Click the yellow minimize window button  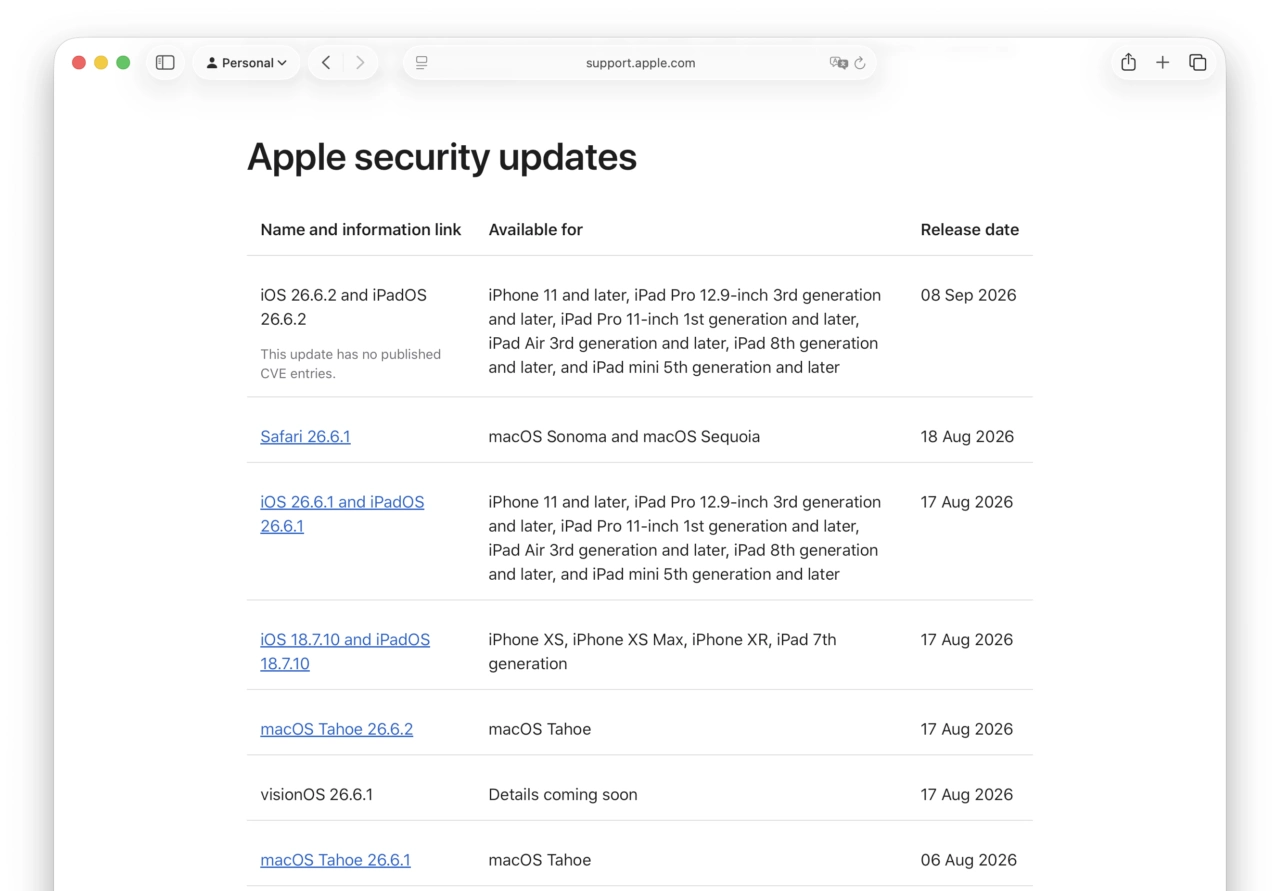(101, 62)
